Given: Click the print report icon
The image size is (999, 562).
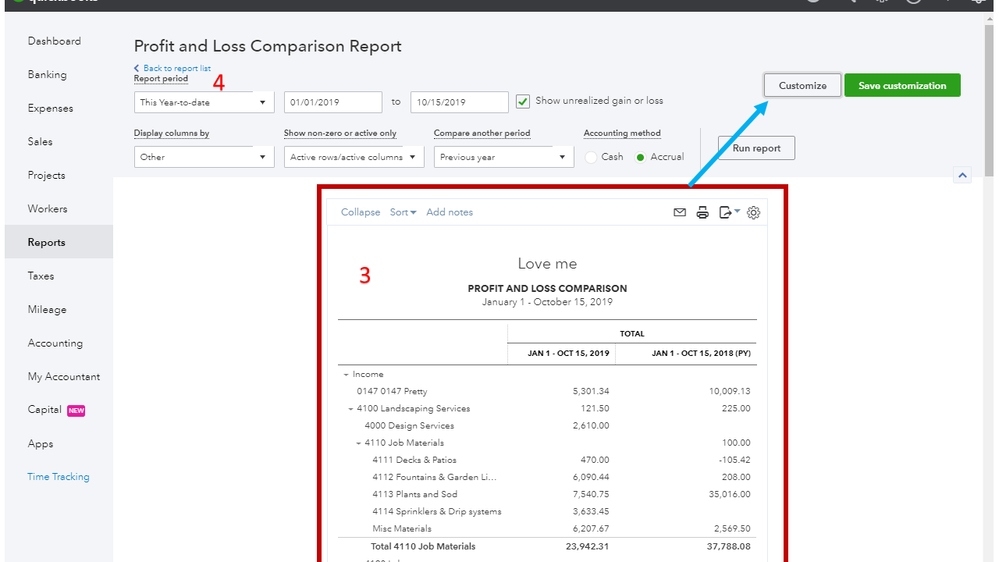Looking at the screenshot, I should pos(702,212).
